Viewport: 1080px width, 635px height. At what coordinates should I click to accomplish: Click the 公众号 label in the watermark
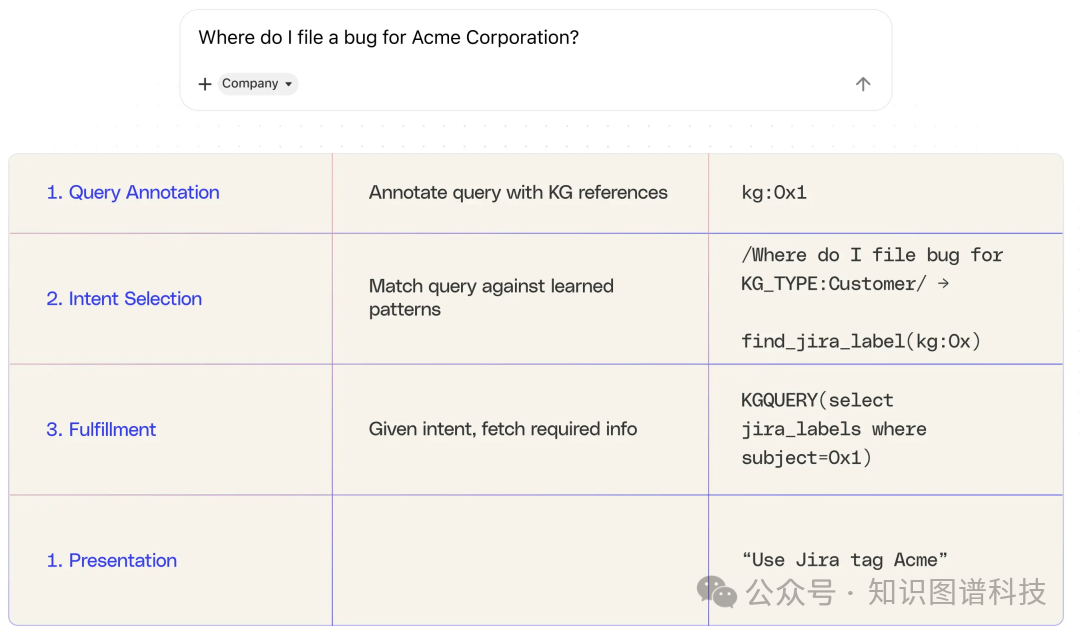pyautogui.click(x=790, y=593)
